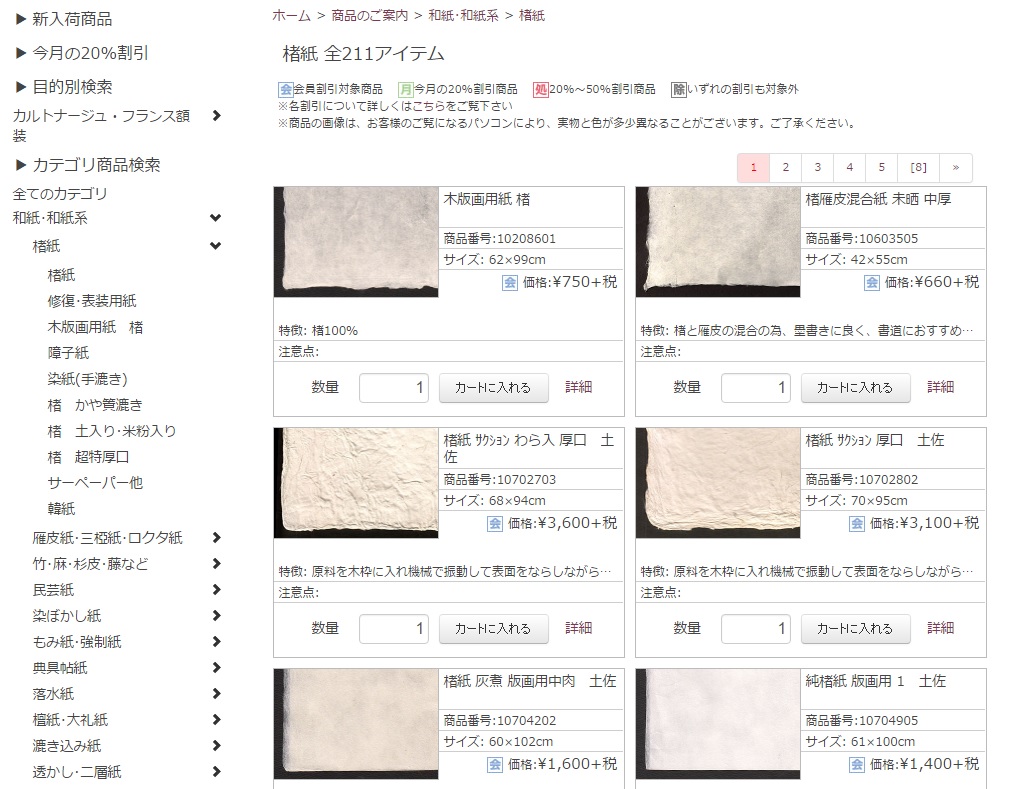
Task: Open the 楮紙 灰煮 版画用中肉 thumbnail
Action: pyautogui.click(x=356, y=724)
